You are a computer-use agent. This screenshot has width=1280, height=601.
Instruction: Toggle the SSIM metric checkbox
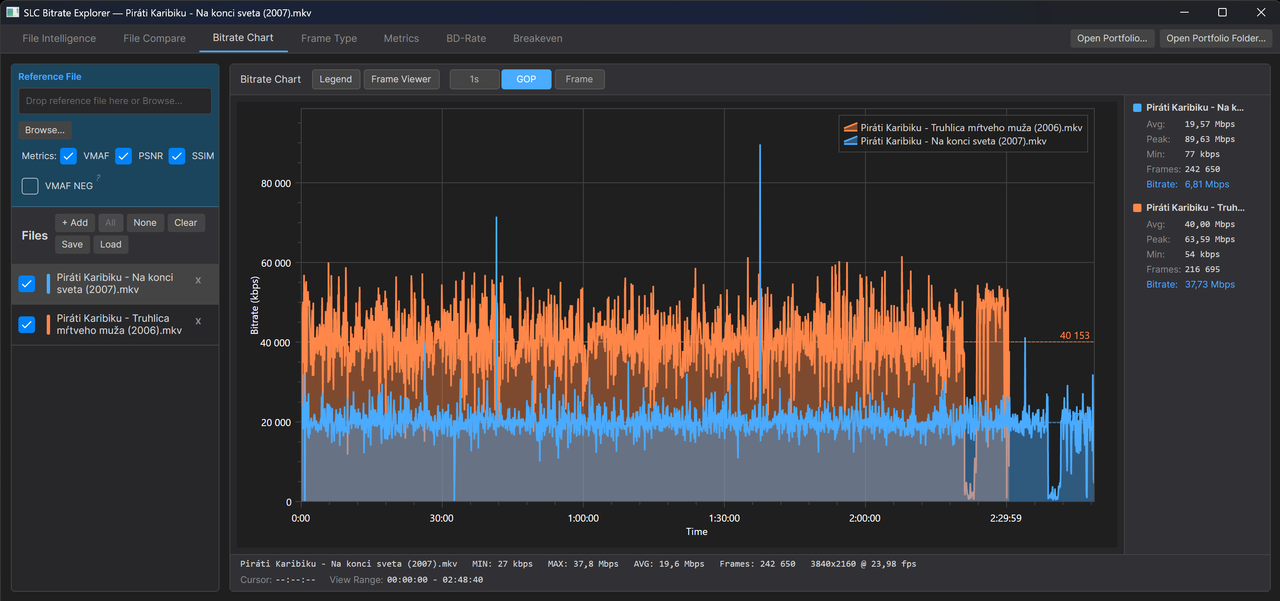pos(177,156)
